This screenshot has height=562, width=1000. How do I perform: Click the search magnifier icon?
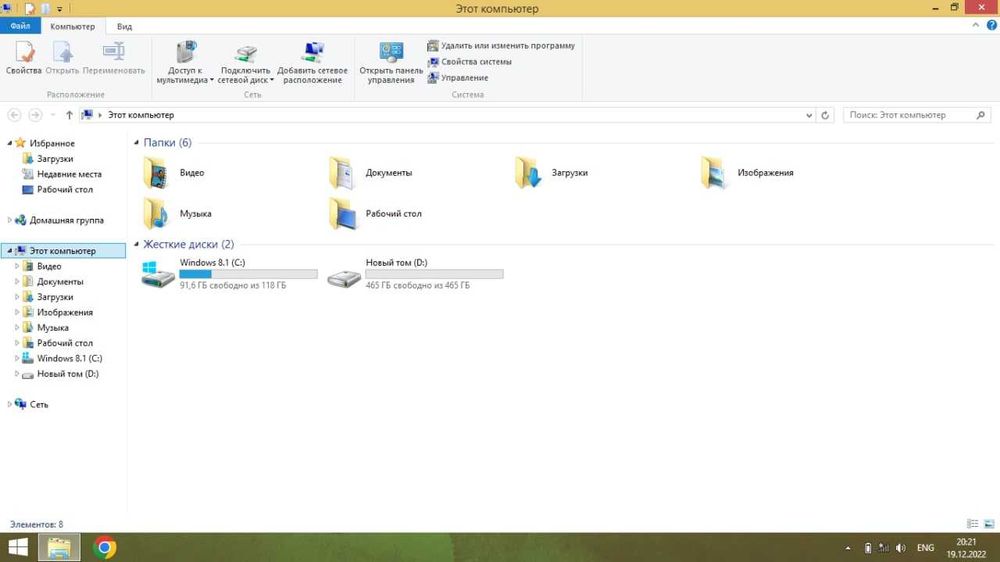click(x=981, y=115)
